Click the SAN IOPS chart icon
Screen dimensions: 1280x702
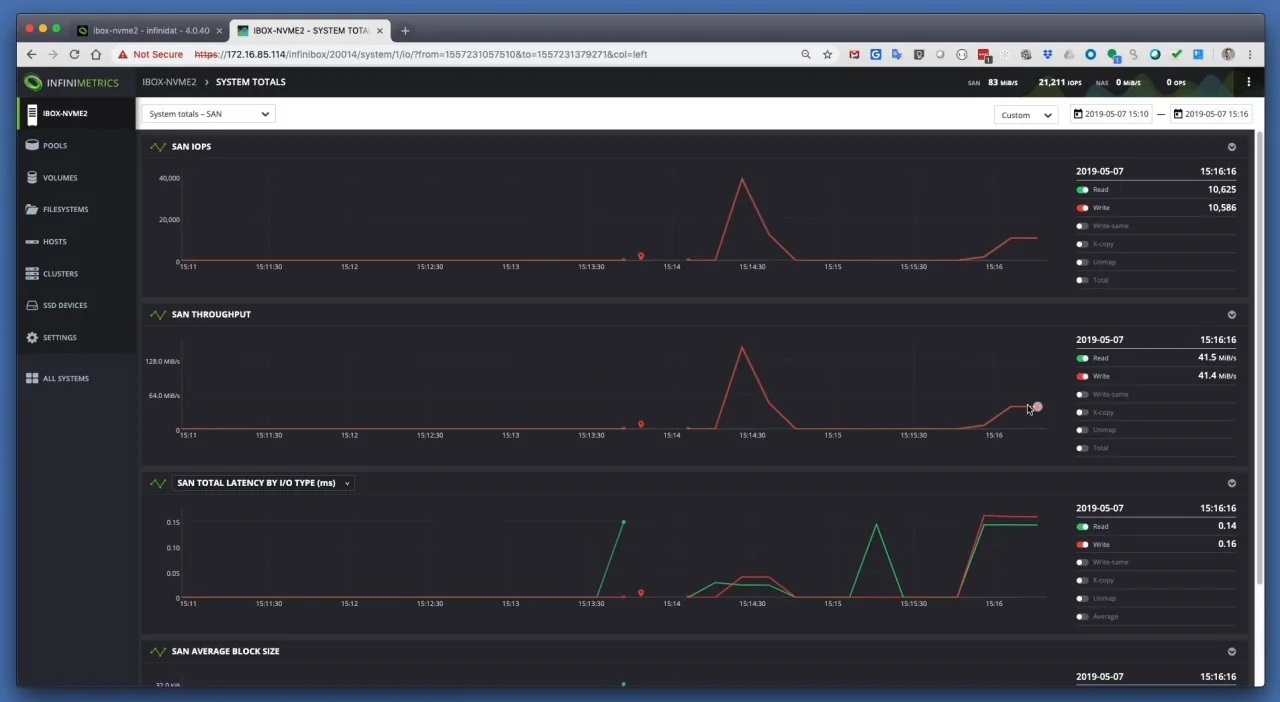pos(158,147)
